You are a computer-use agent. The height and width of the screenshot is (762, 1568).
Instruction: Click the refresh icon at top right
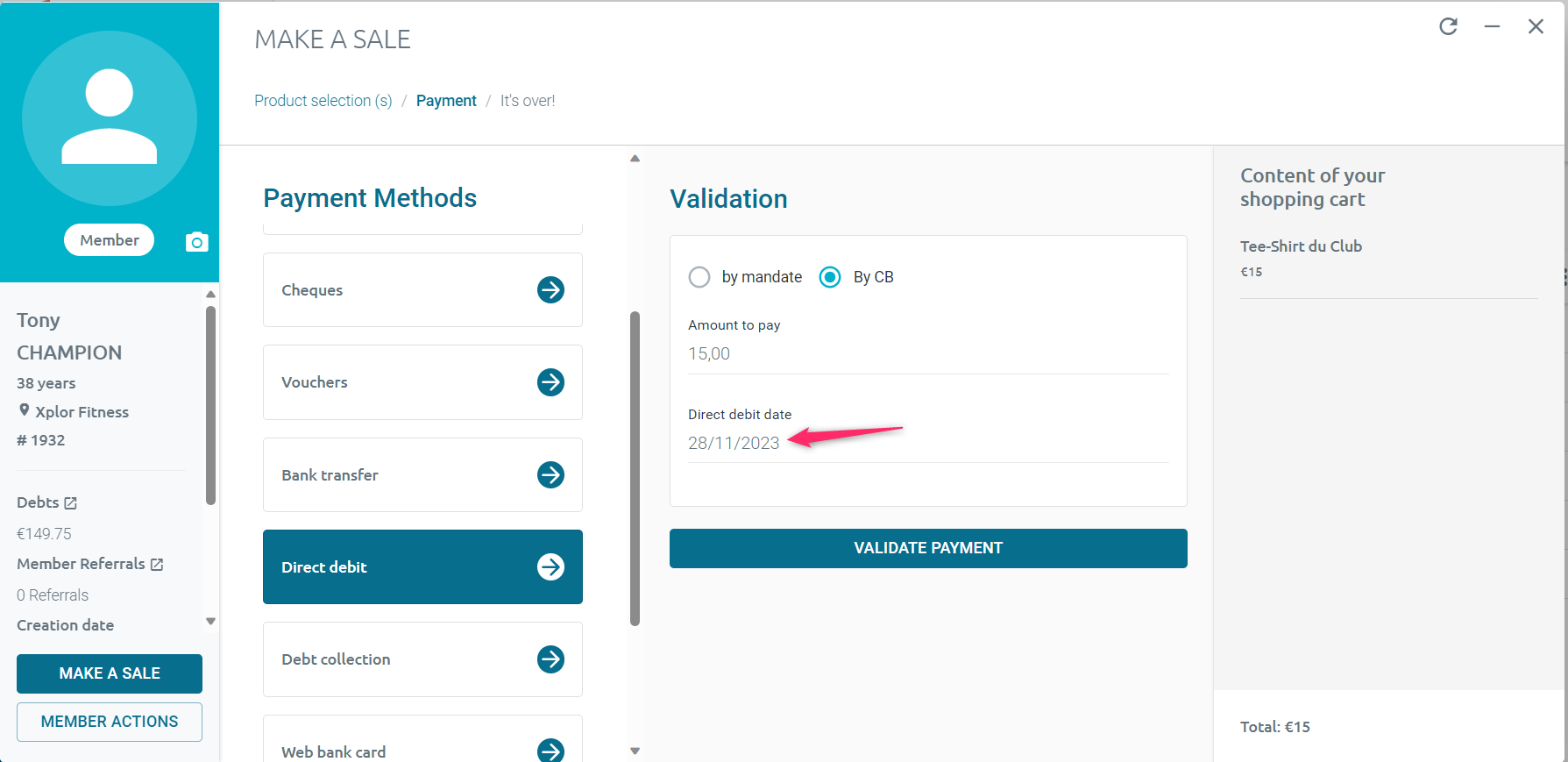(1448, 26)
